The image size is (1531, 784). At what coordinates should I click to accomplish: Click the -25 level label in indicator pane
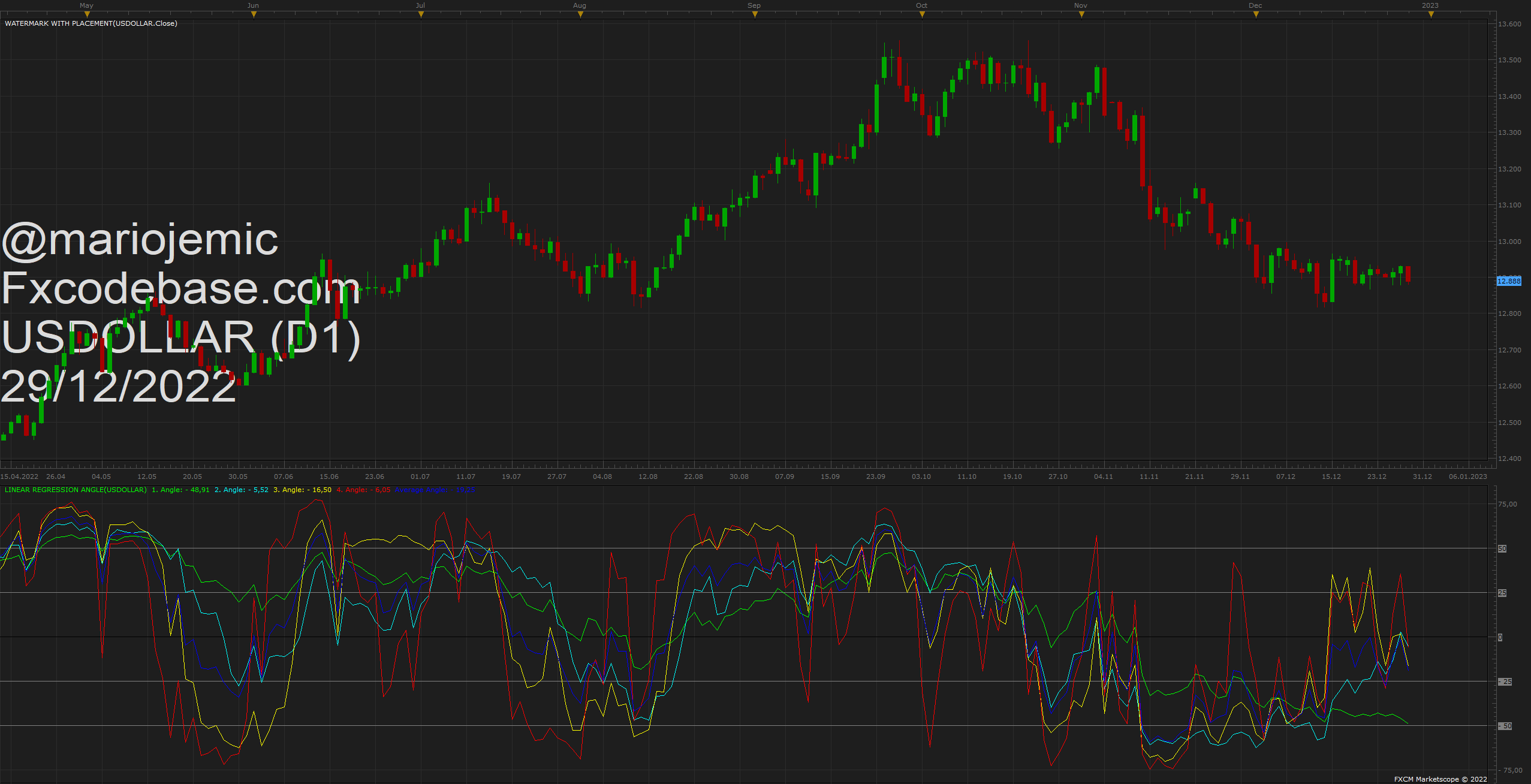pos(1505,682)
